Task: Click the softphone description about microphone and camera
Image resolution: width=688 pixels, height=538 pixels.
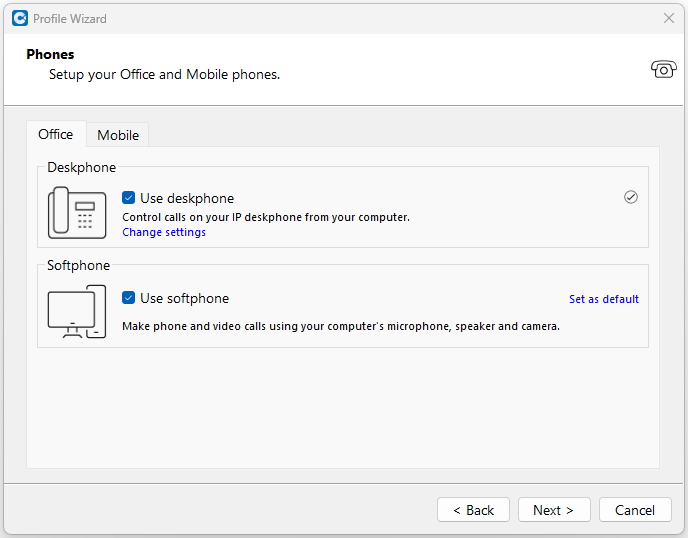Action: pyautogui.click(x=340, y=326)
